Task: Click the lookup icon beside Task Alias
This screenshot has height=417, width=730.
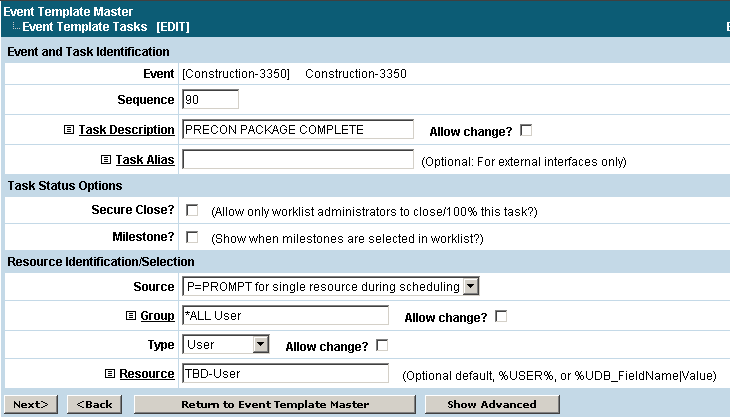Action: pos(106,159)
